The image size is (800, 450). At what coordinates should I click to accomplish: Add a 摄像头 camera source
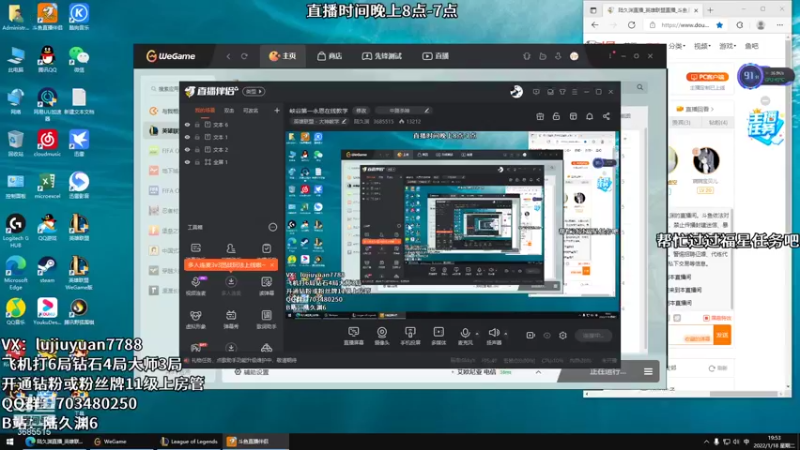point(382,336)
